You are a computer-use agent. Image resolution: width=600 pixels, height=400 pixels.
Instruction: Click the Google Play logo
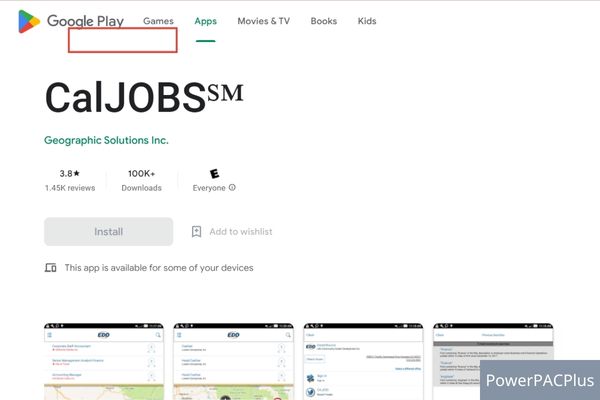(71, 21)
